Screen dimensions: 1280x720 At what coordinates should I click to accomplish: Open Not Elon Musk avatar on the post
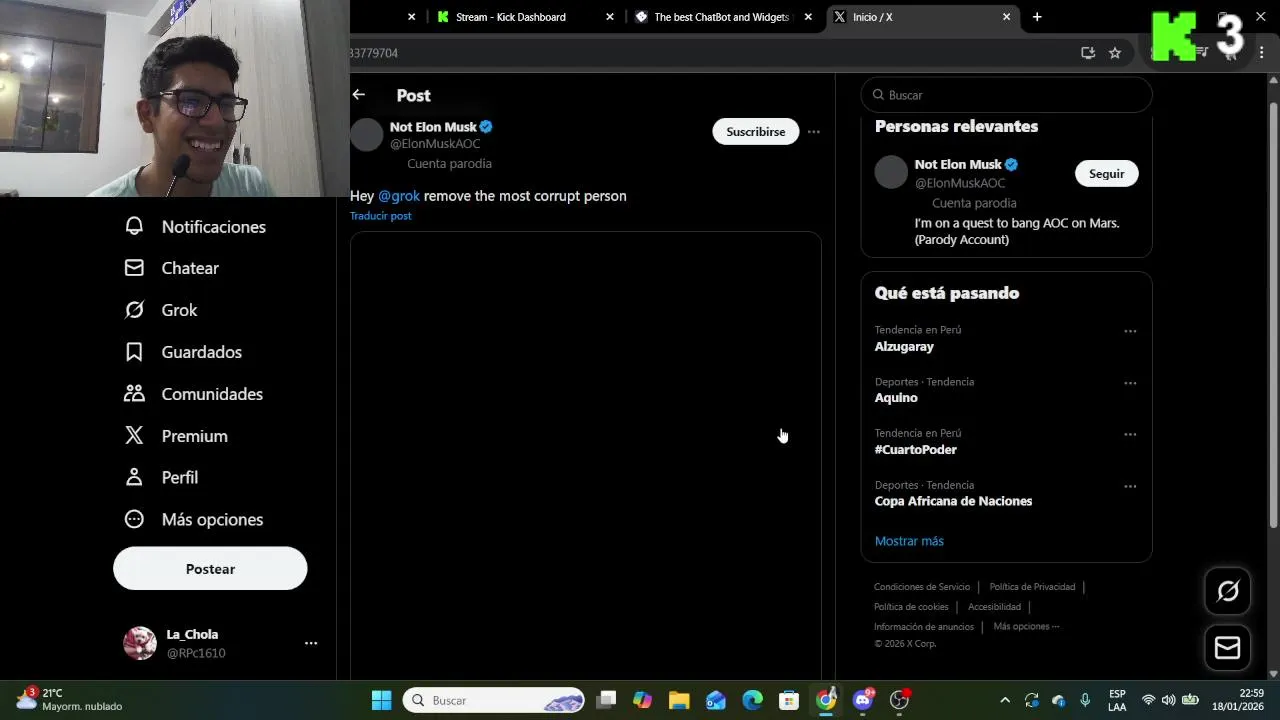367,135
